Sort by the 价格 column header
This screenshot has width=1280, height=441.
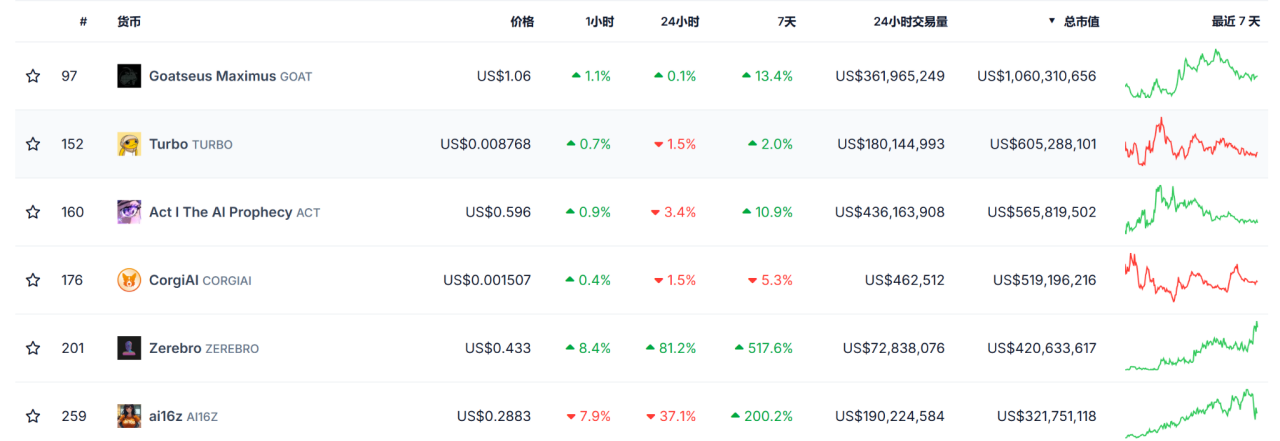[x=522, y=21]
